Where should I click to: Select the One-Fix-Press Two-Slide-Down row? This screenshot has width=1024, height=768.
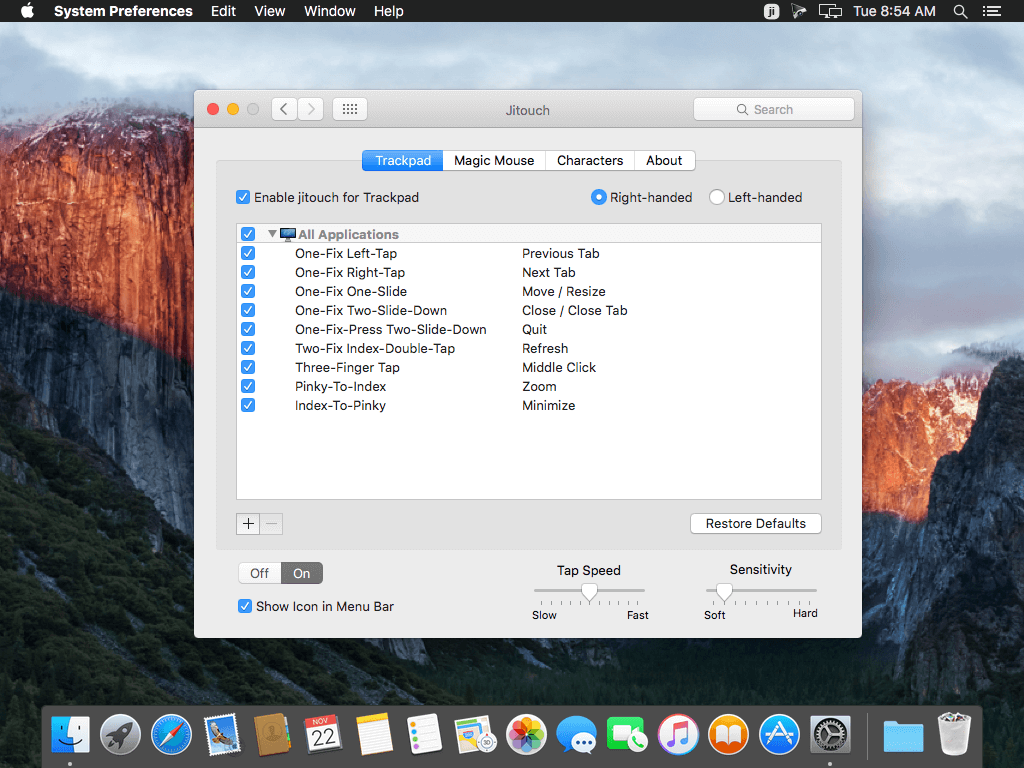point(529,329)
